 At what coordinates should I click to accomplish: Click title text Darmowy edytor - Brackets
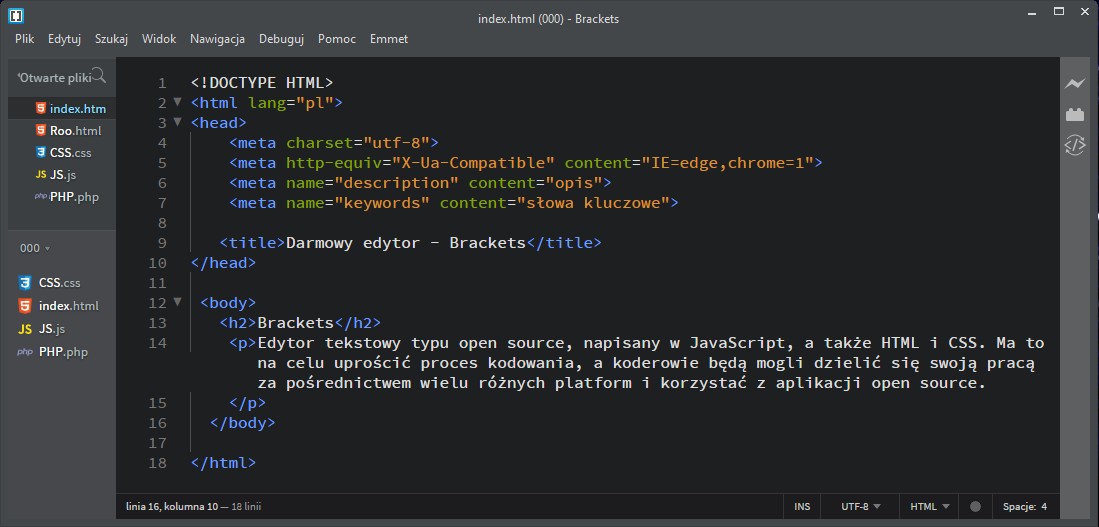click(406, 243)
